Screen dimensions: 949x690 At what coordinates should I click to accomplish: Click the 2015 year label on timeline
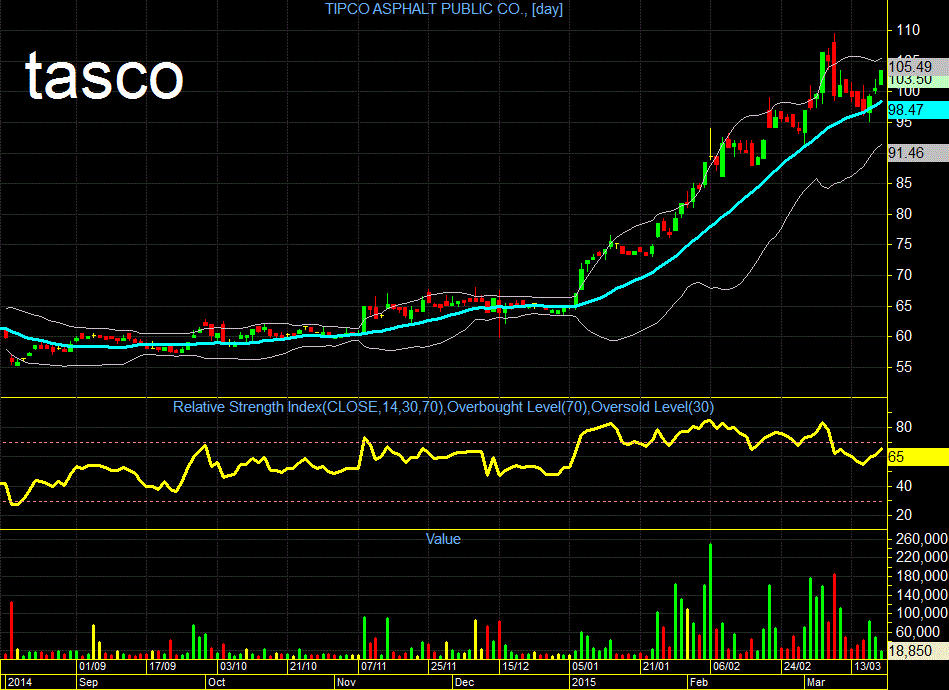pos(584,682)
